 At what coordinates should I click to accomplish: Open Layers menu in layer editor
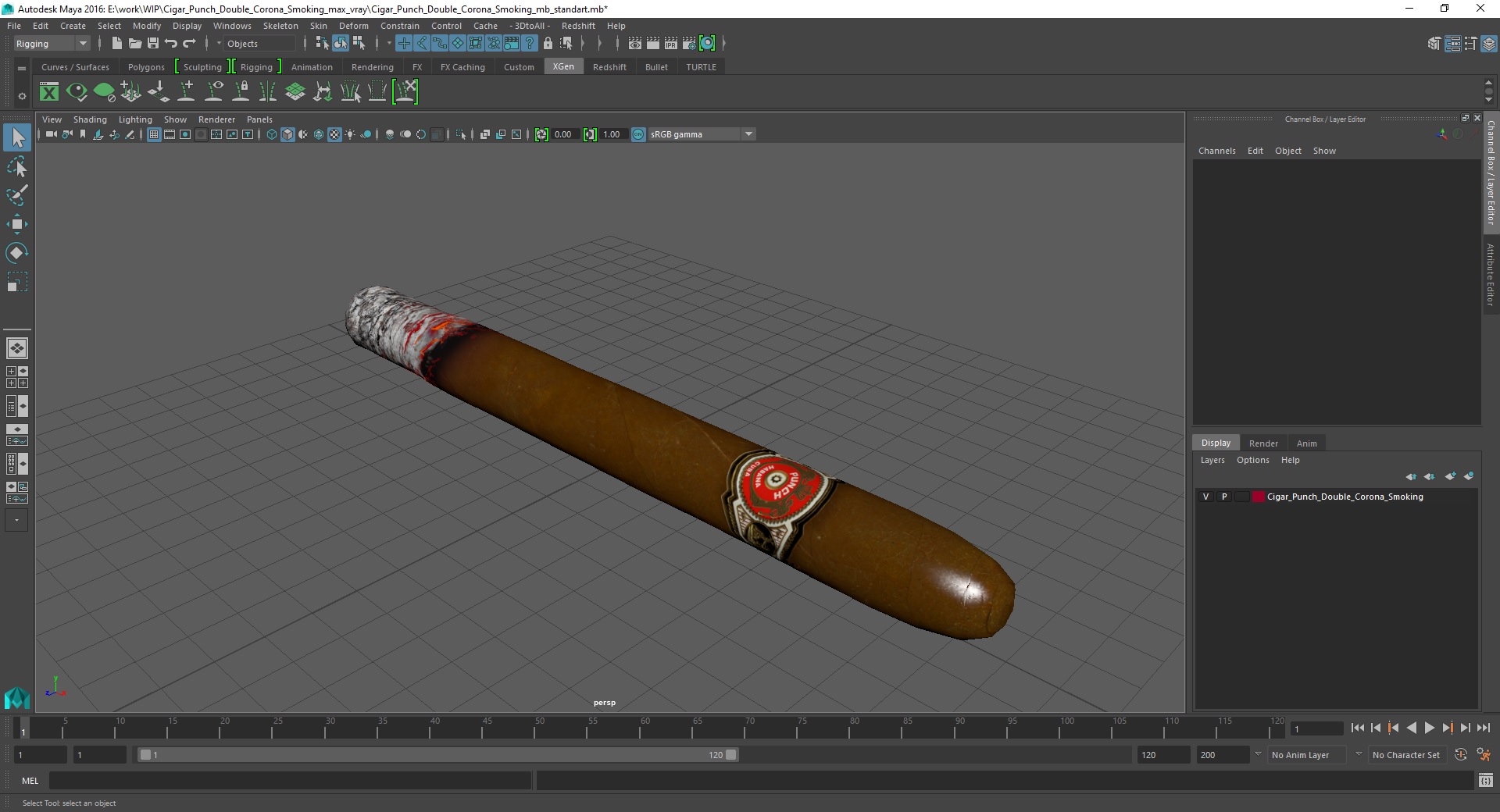[1212, 460]
